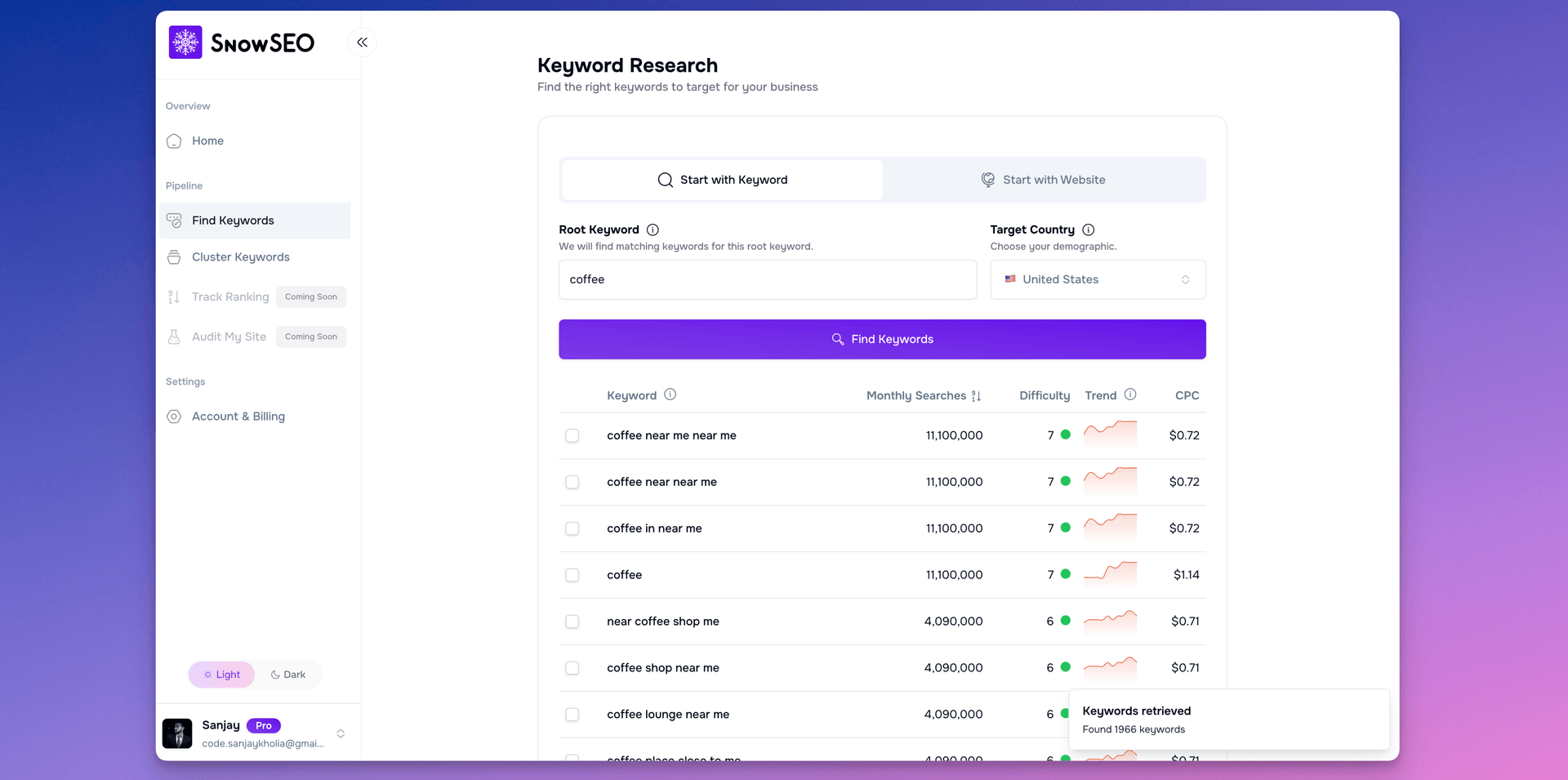Click the Trend column info icon

coord(1130,394)
